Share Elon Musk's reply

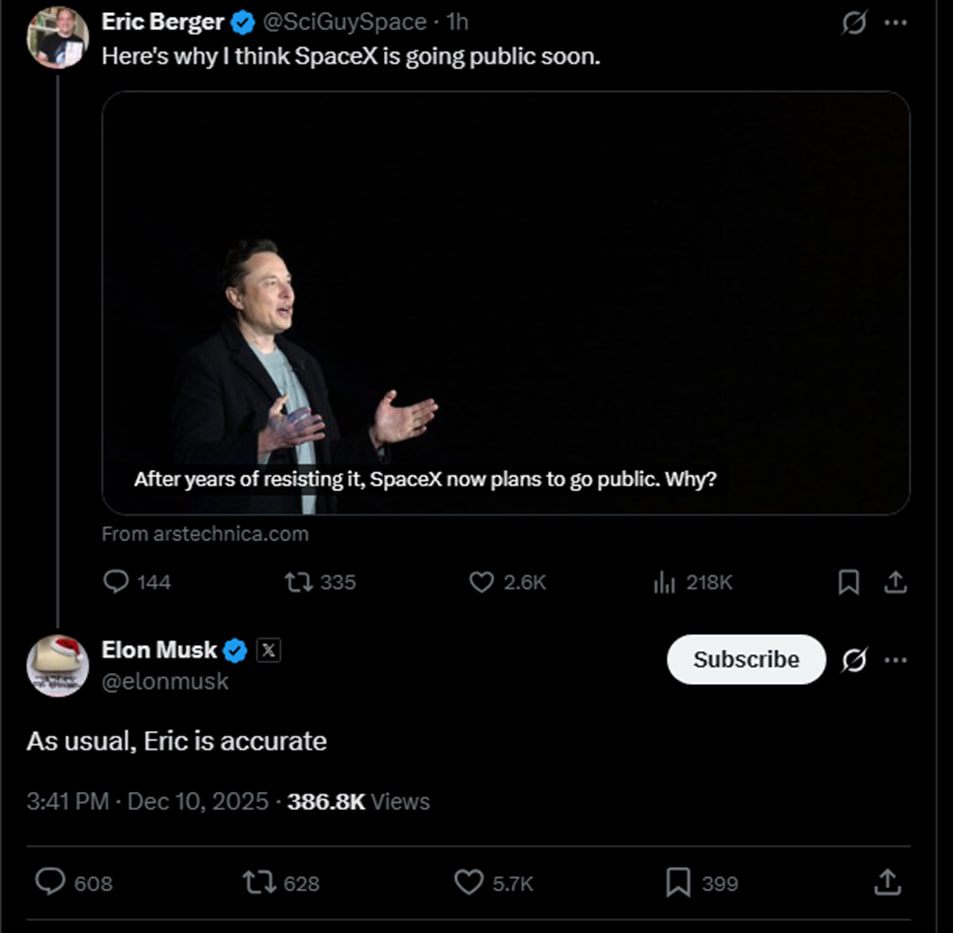(x=886, y=882)
